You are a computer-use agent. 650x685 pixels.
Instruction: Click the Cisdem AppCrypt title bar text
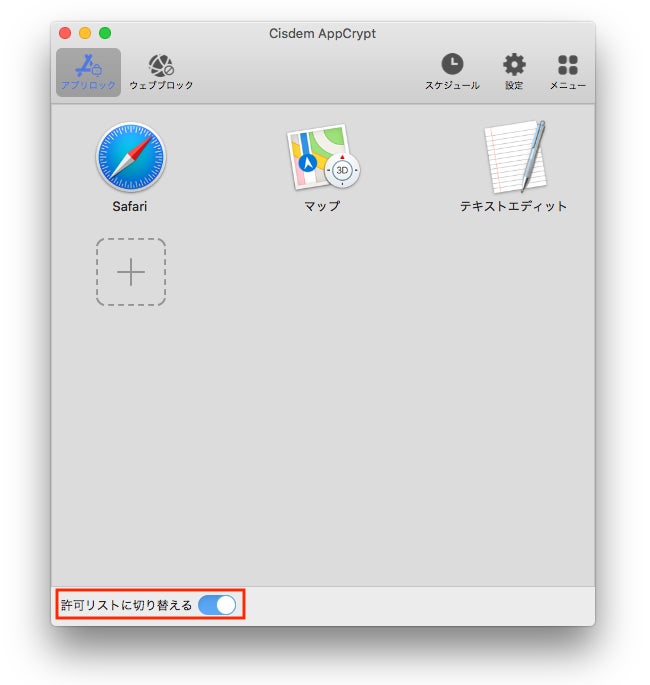tap(322, 34)
